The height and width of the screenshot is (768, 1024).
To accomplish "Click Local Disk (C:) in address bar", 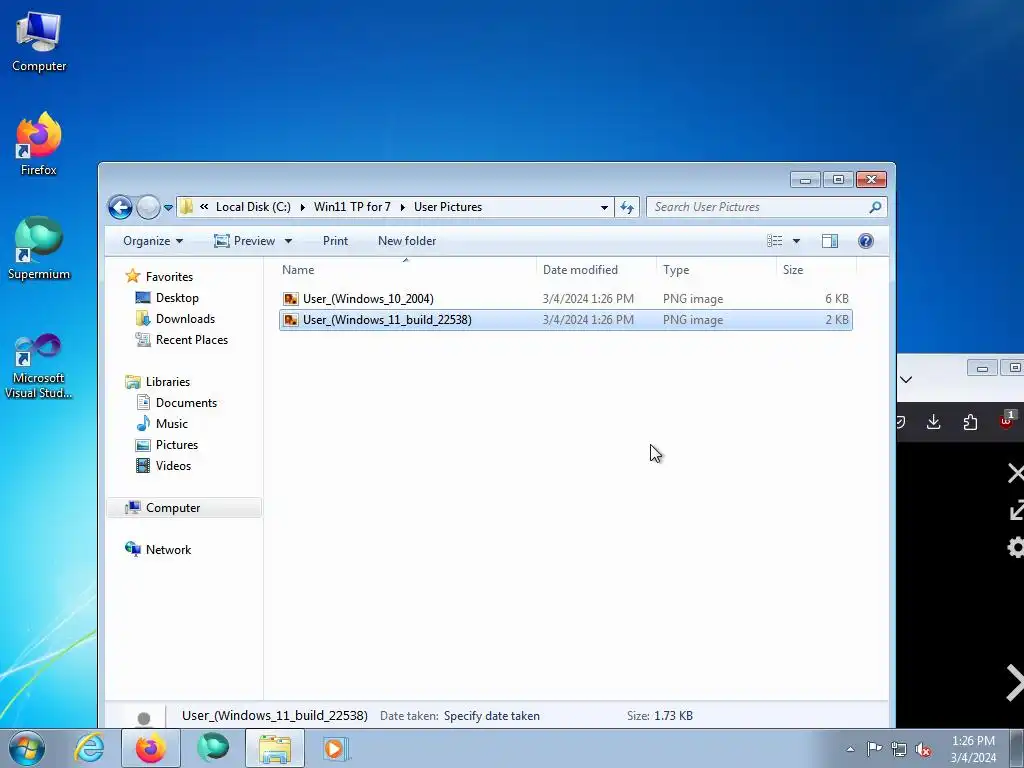I will pos(253,207).
